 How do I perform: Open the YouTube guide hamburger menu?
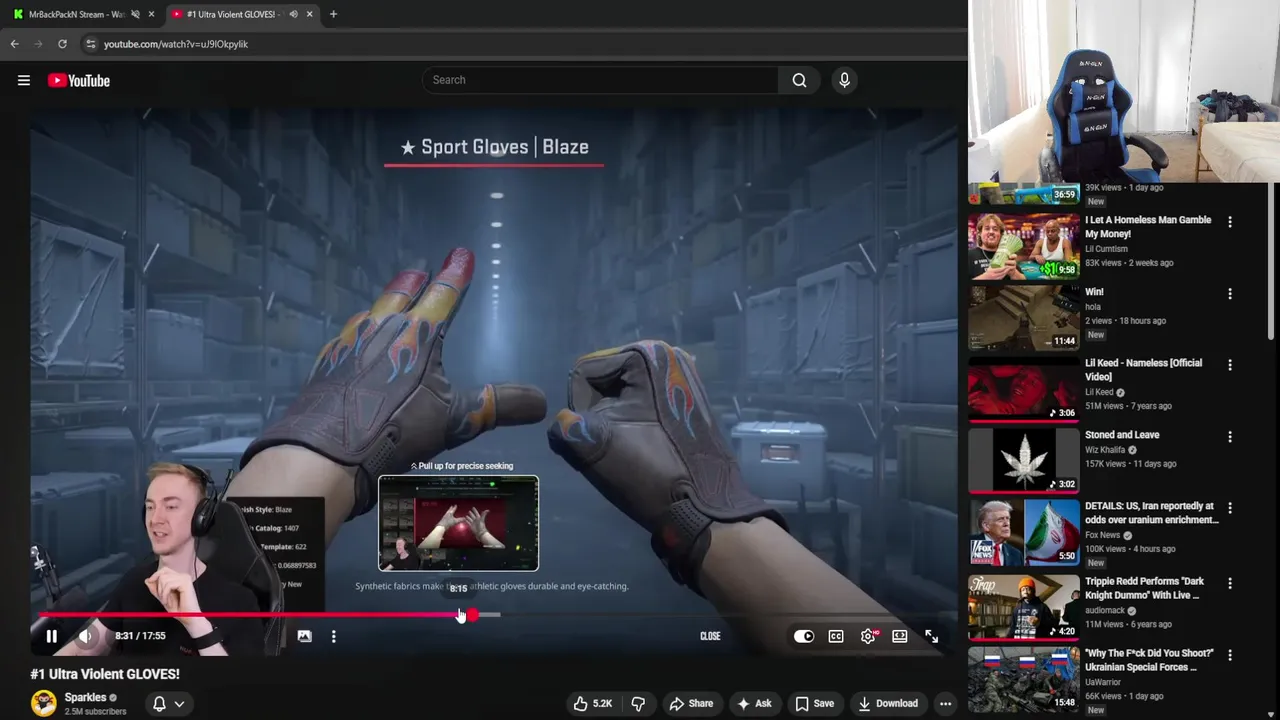(x=24, y=81)
